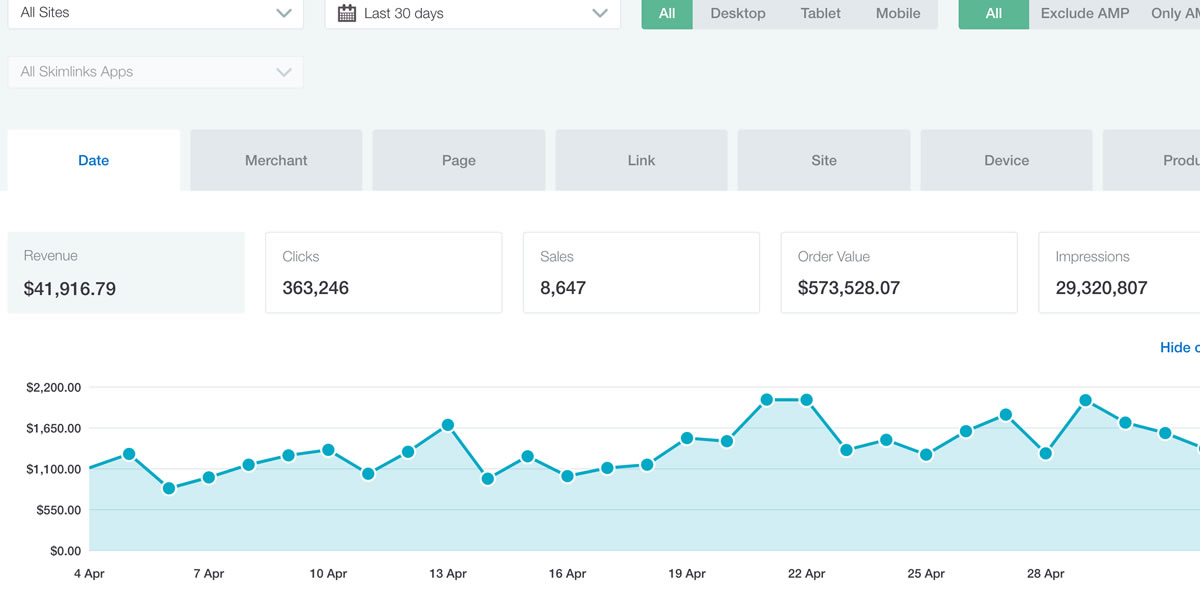Open the Merchant tab
The image size is (1200, 600).
click(x=276, y=160)
